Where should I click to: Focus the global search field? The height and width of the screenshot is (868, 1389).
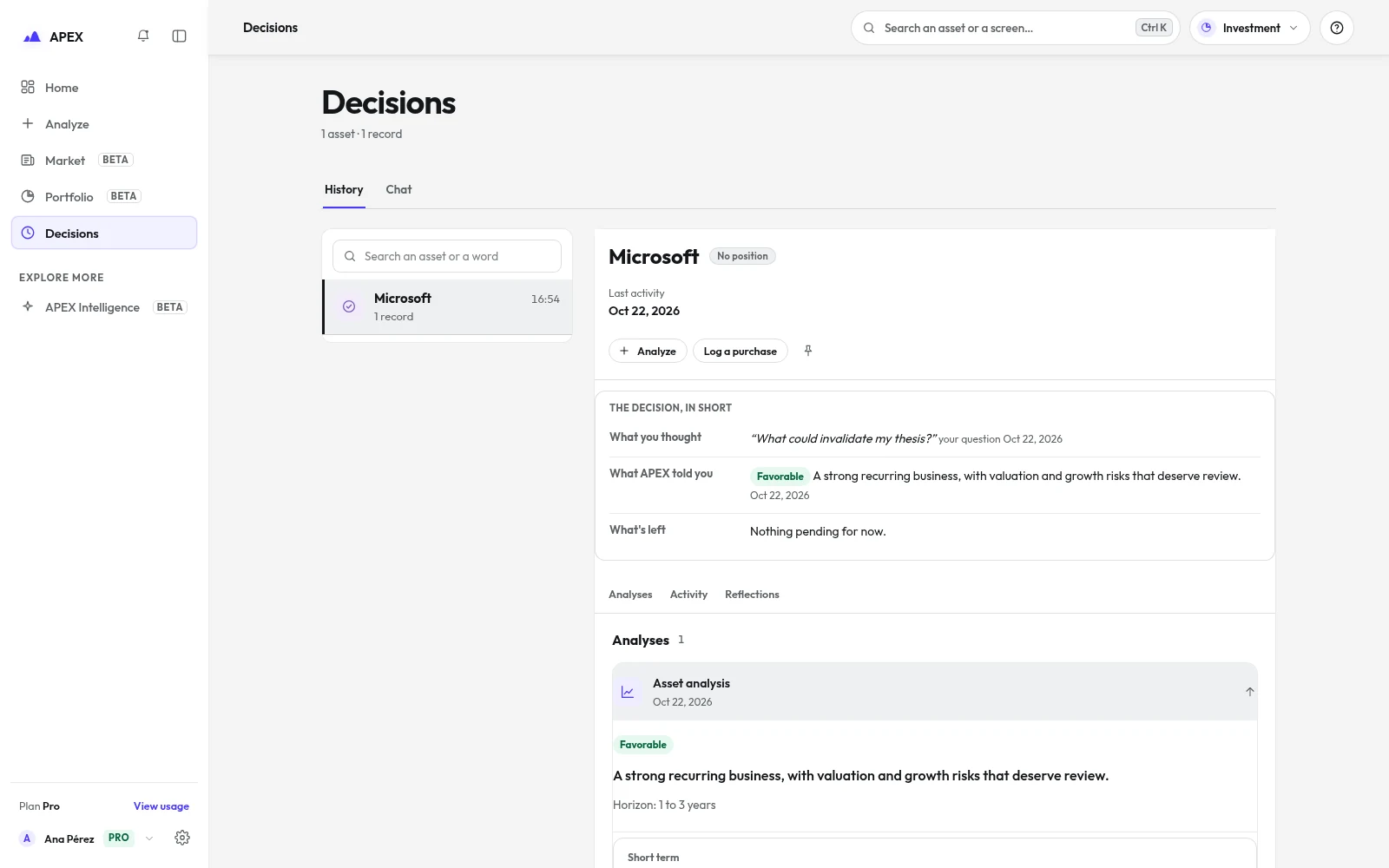[1016, 28]
